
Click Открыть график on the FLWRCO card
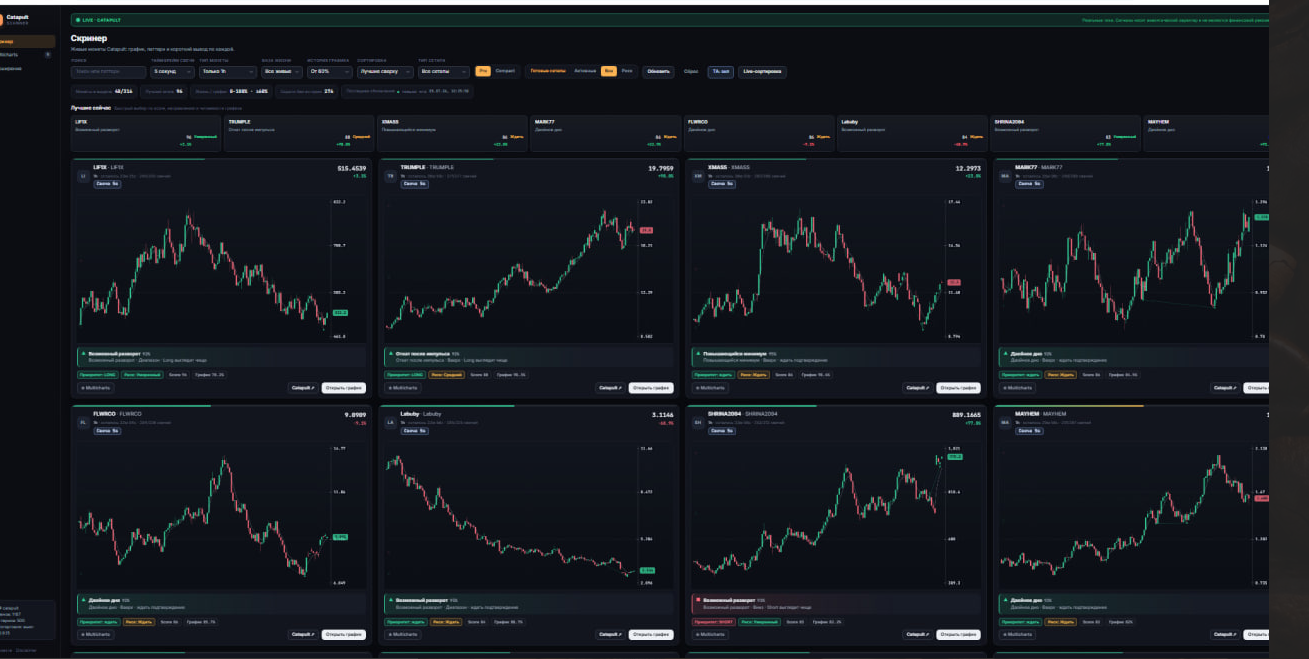pyautogui.click(x=343, y=634)
